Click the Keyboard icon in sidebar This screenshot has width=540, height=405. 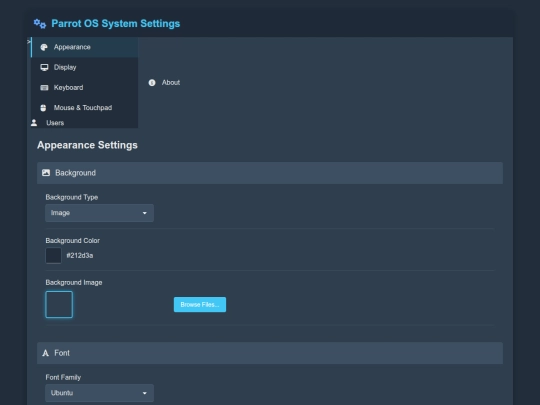pos(44,87)
